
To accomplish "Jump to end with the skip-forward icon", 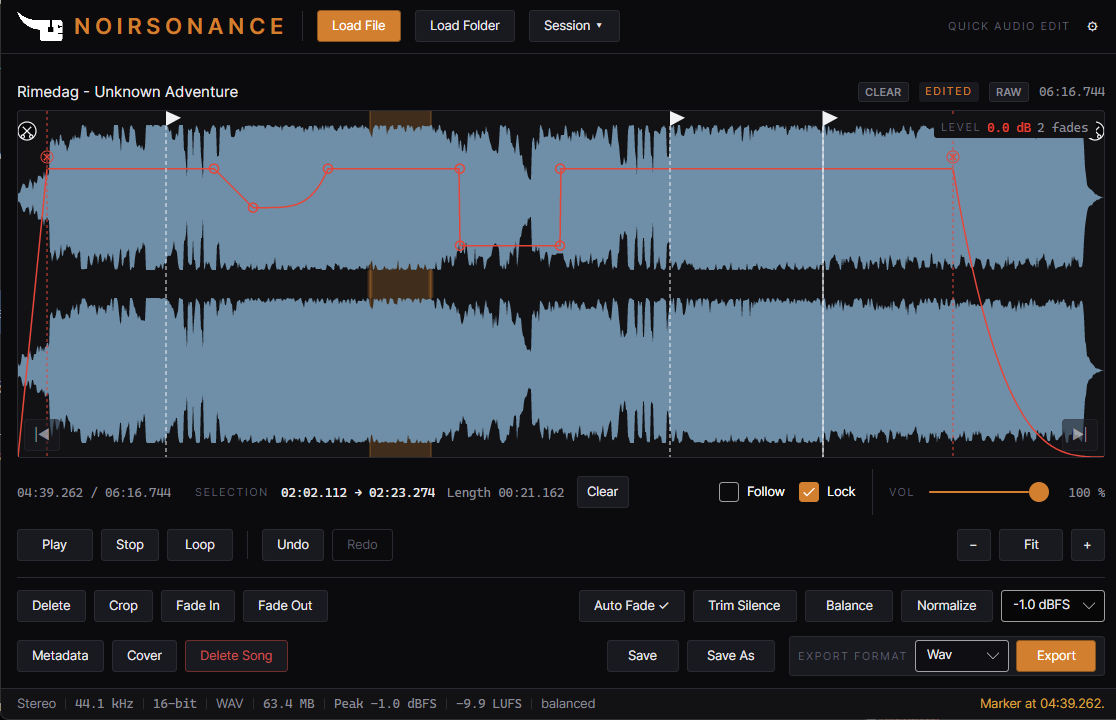I will pos(1079,433).
